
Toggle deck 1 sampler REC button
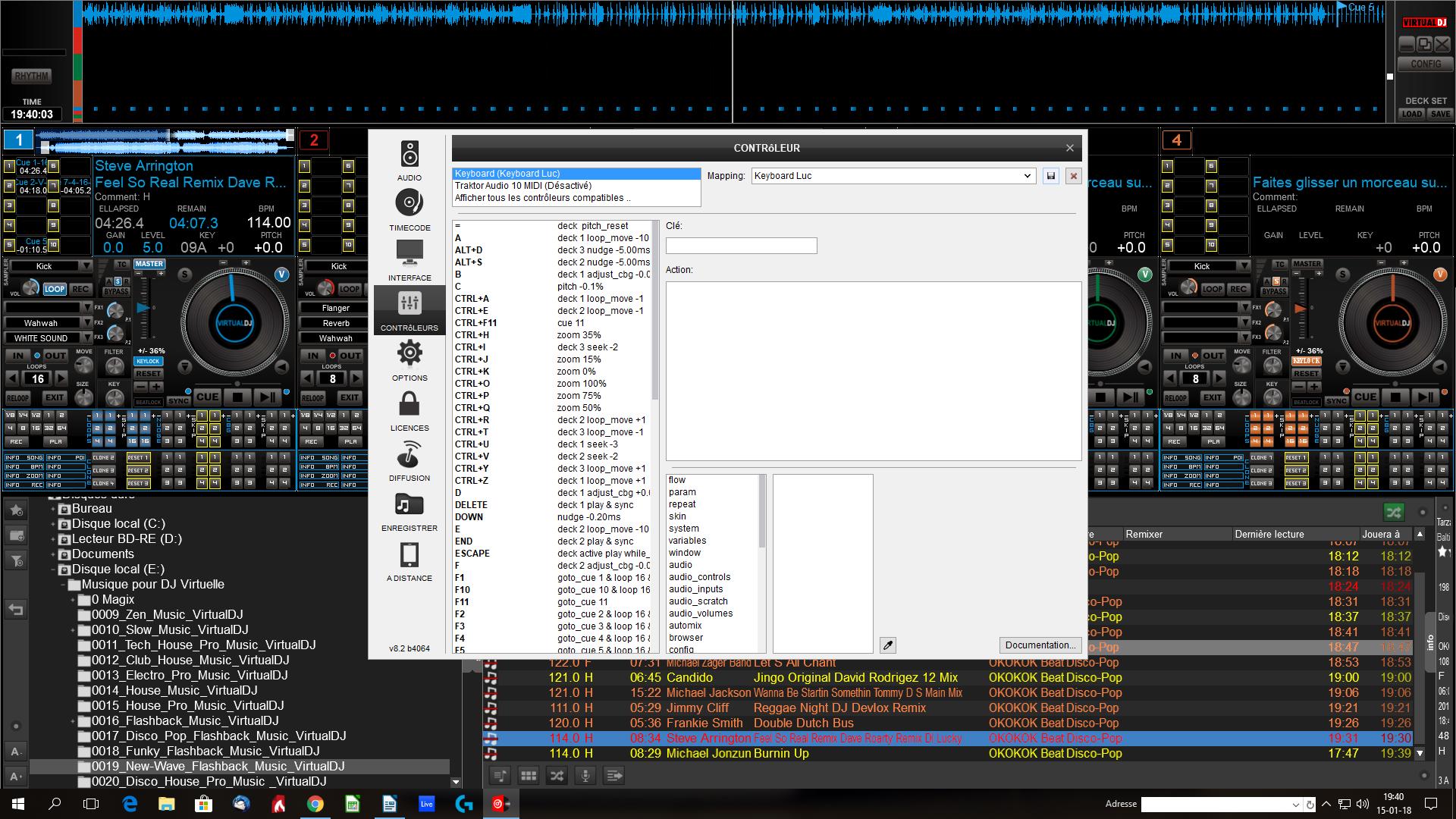tap(80, 289)
